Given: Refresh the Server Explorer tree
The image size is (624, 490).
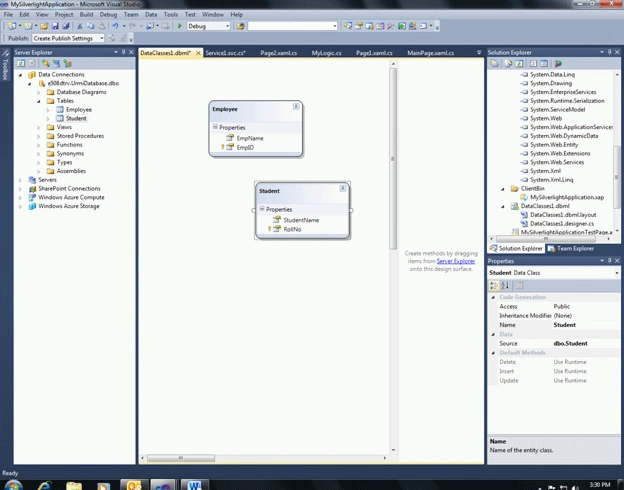Looking at the screenshot, I should click(21, 63).
